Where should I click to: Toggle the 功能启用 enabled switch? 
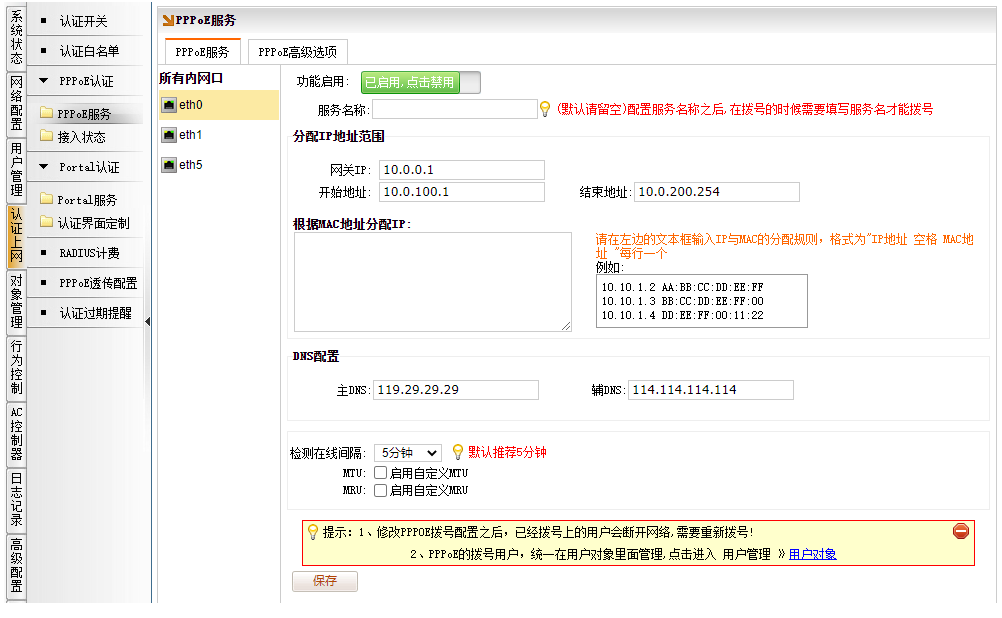click(420, 83)
